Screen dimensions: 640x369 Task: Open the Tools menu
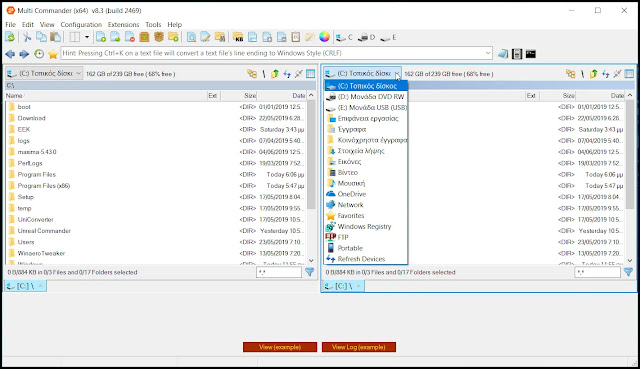(153, 24)
